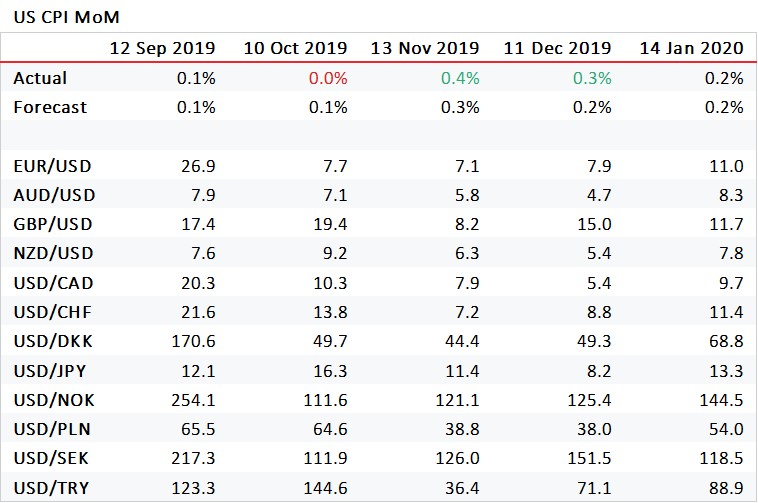Select the GBP/USD row label

click(53, 225)
